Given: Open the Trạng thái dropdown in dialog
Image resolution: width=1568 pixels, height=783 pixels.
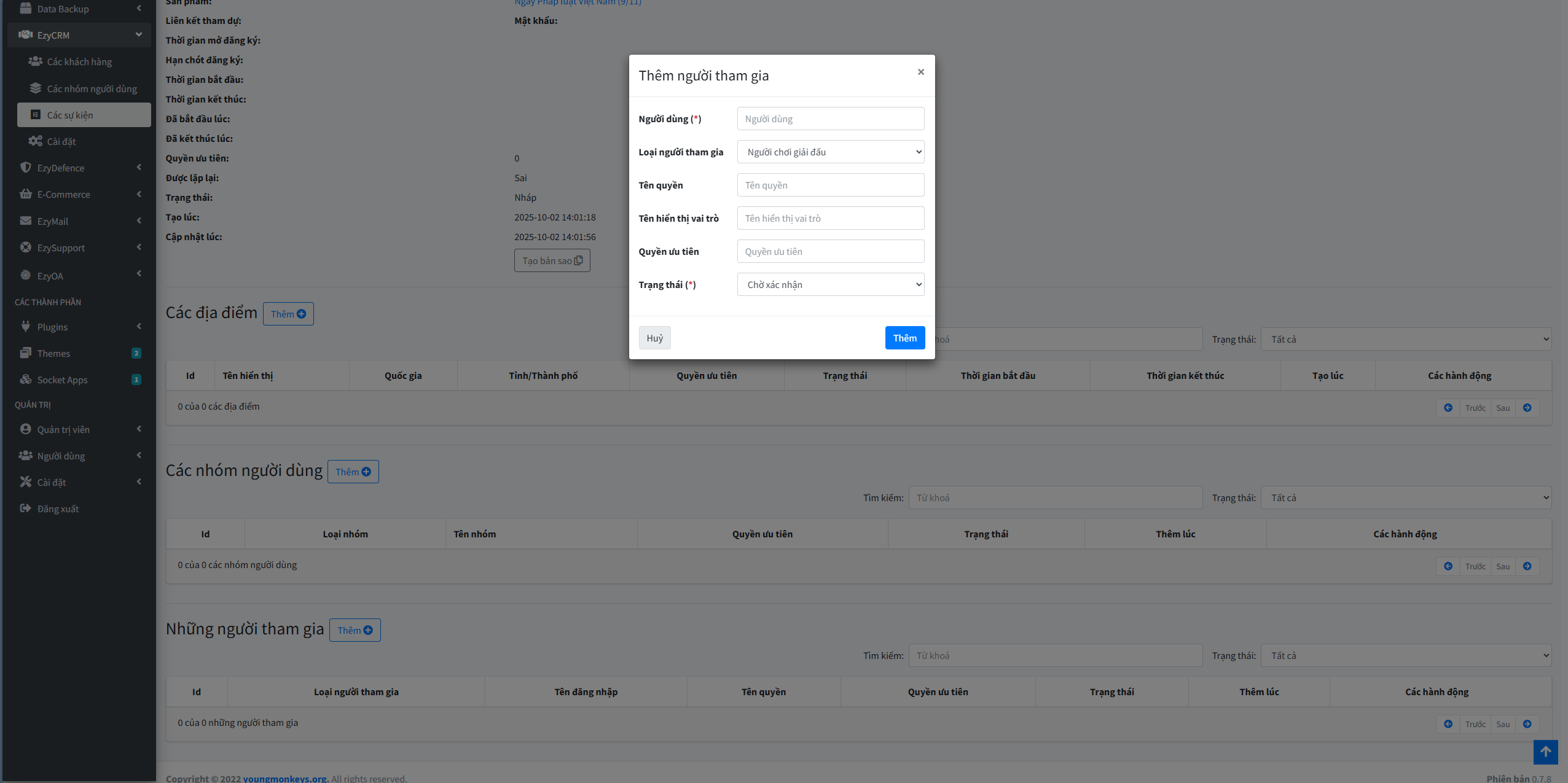Looking at the screenshot, I should tap(830, 285).
